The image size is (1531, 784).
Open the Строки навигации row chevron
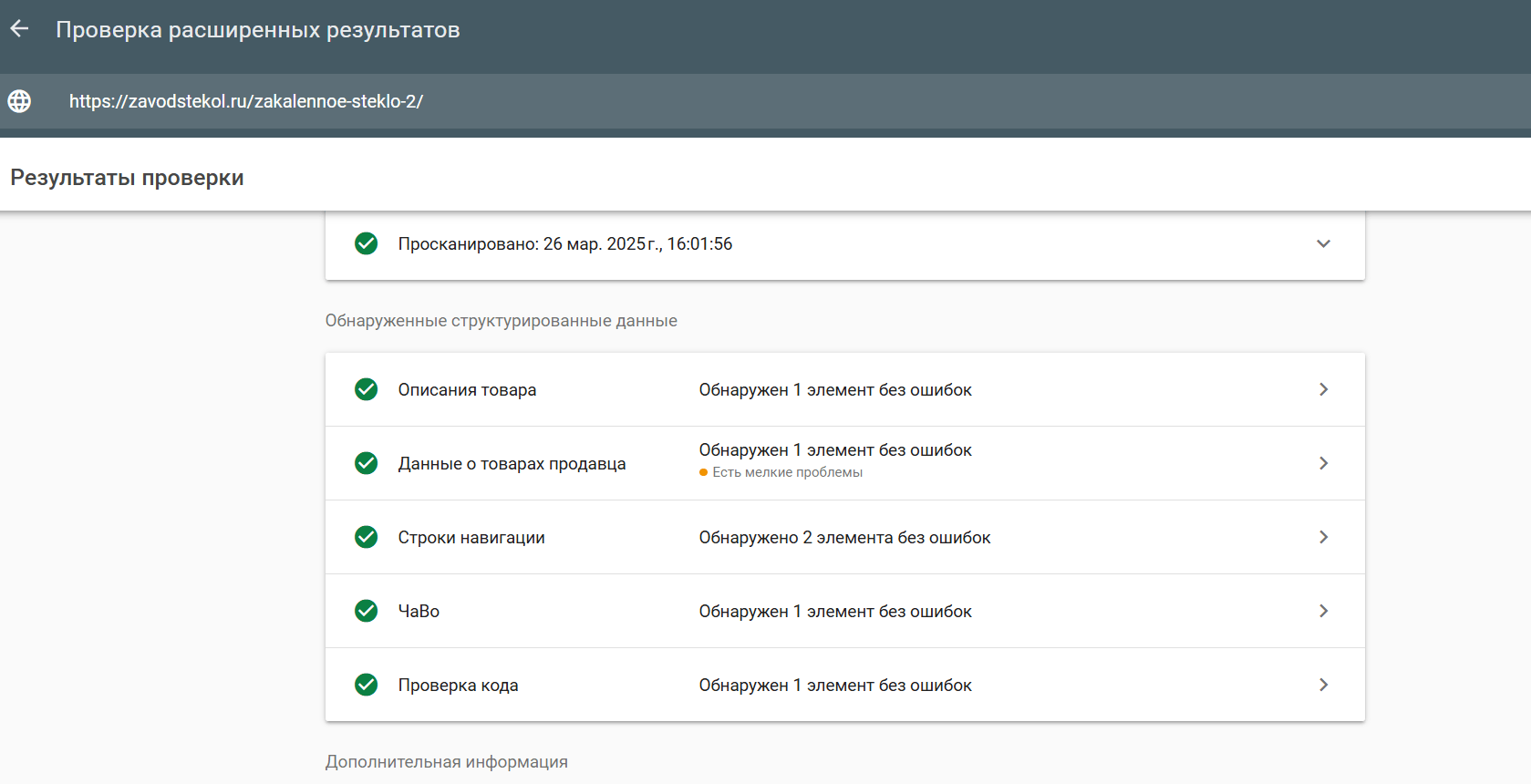[x=1323, y=537]
